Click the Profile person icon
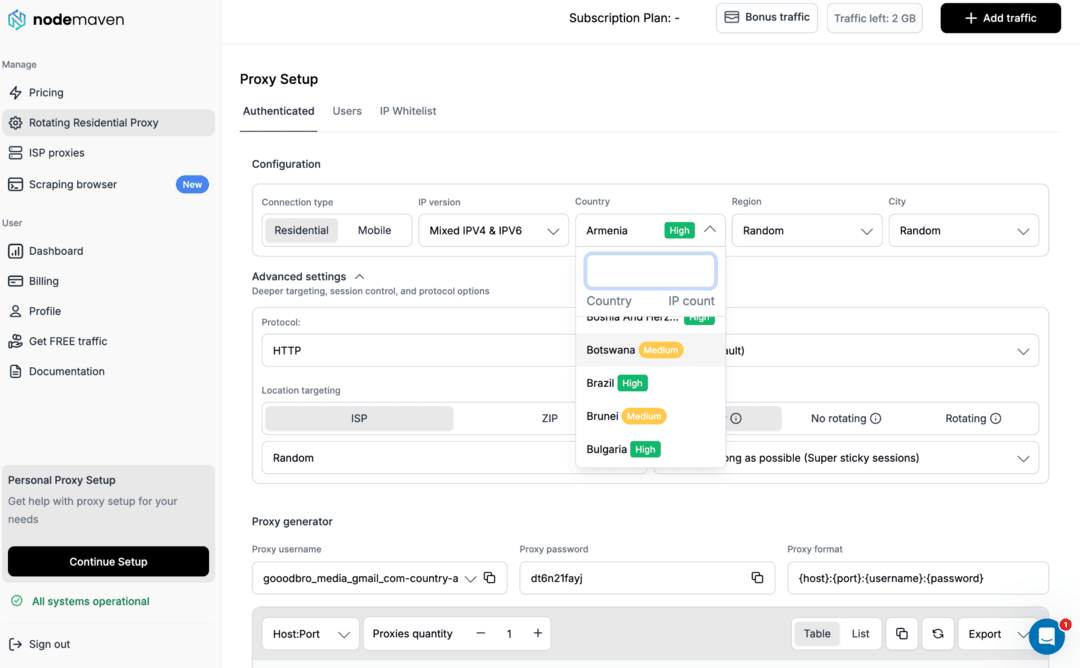 pyautogui.click(x=15, y=311)
